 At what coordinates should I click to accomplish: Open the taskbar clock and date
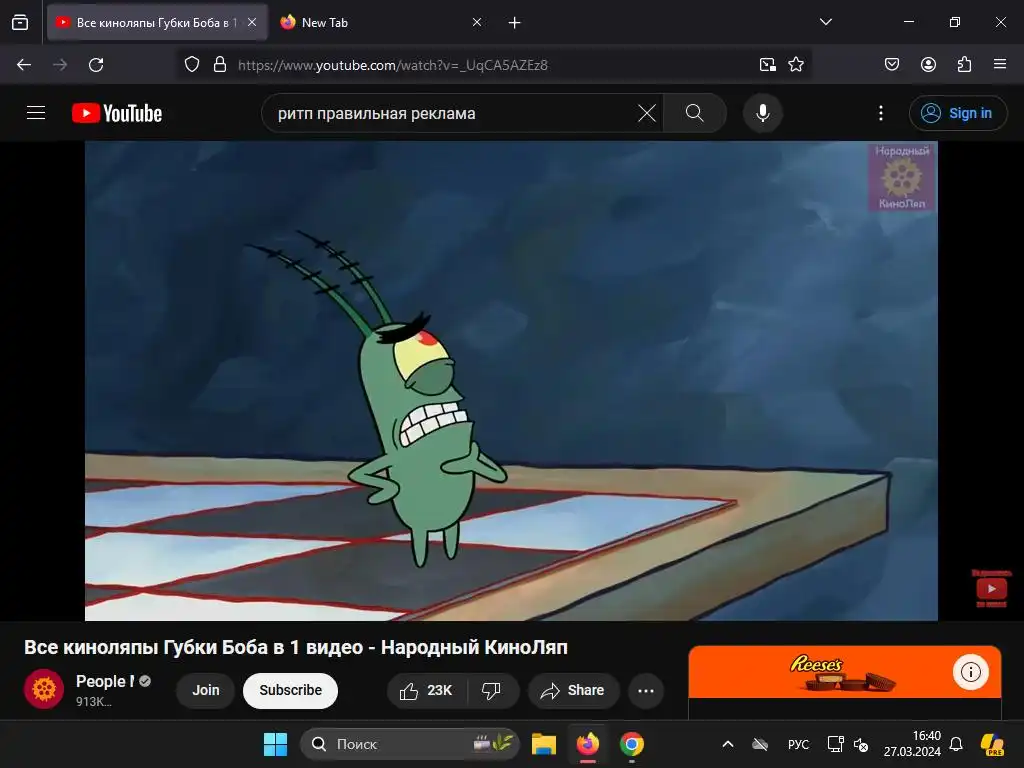coord(912,744)
